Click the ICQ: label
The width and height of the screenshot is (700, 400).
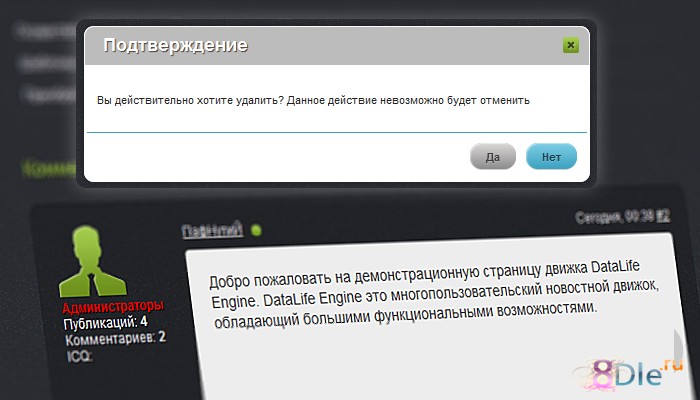click(79, 356)
